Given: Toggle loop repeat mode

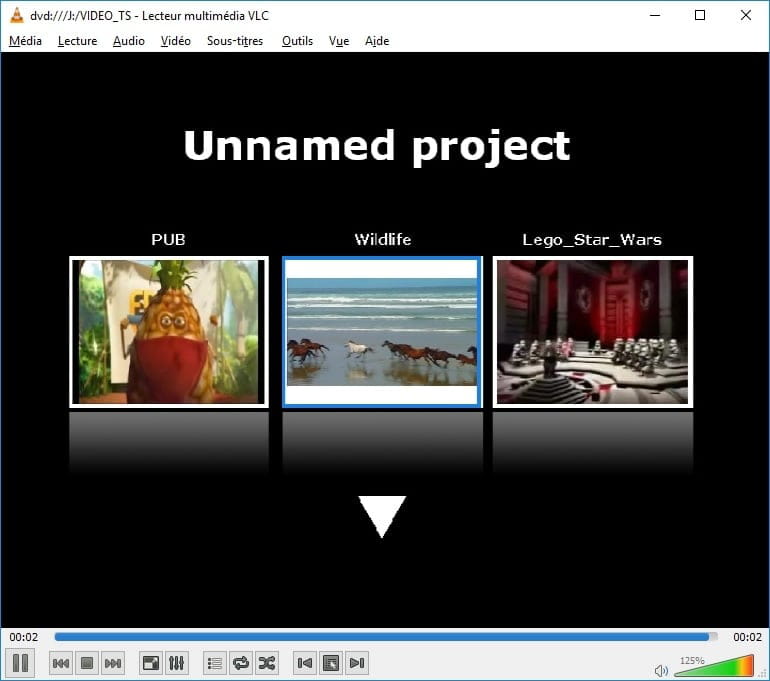Looking at the screenshot, I should (241, 663).
